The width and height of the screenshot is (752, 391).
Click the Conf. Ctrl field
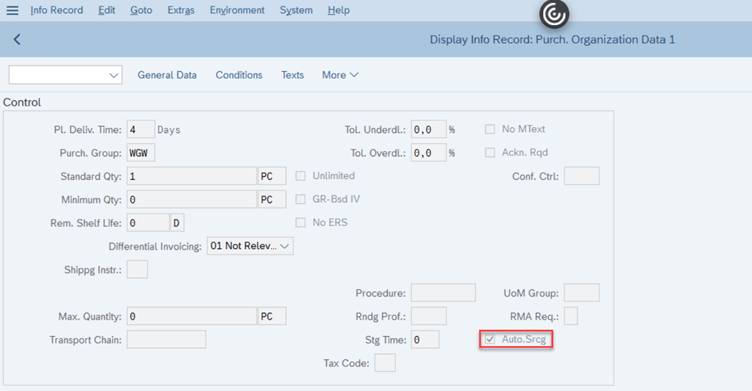[x=582, y=176]
